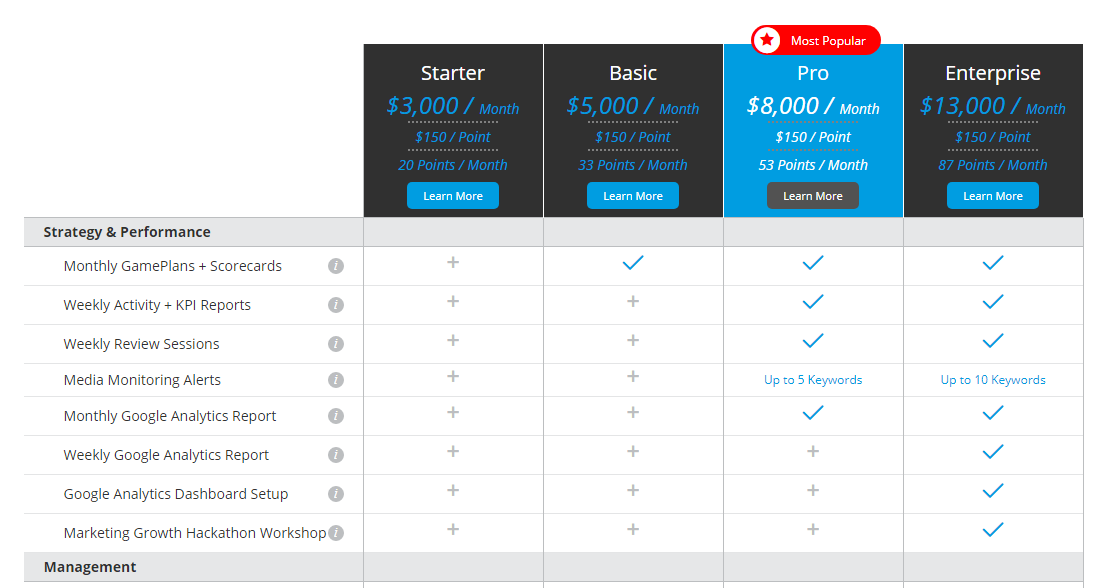The height and width of the screenshot is (588, 1109).
Task: Click info icon for Marketing Growth Hackathon Workshop
Action: pos(336,533)
